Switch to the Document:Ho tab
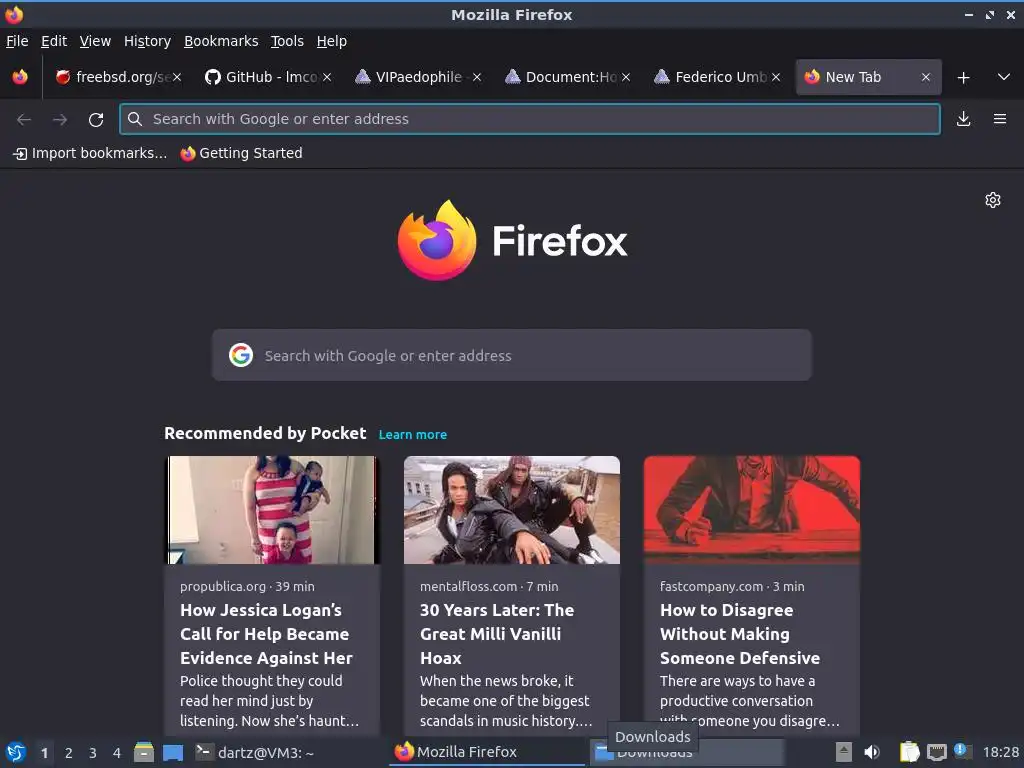The height and width of the screenshot is (768, 1024). (x=568, y=77)
